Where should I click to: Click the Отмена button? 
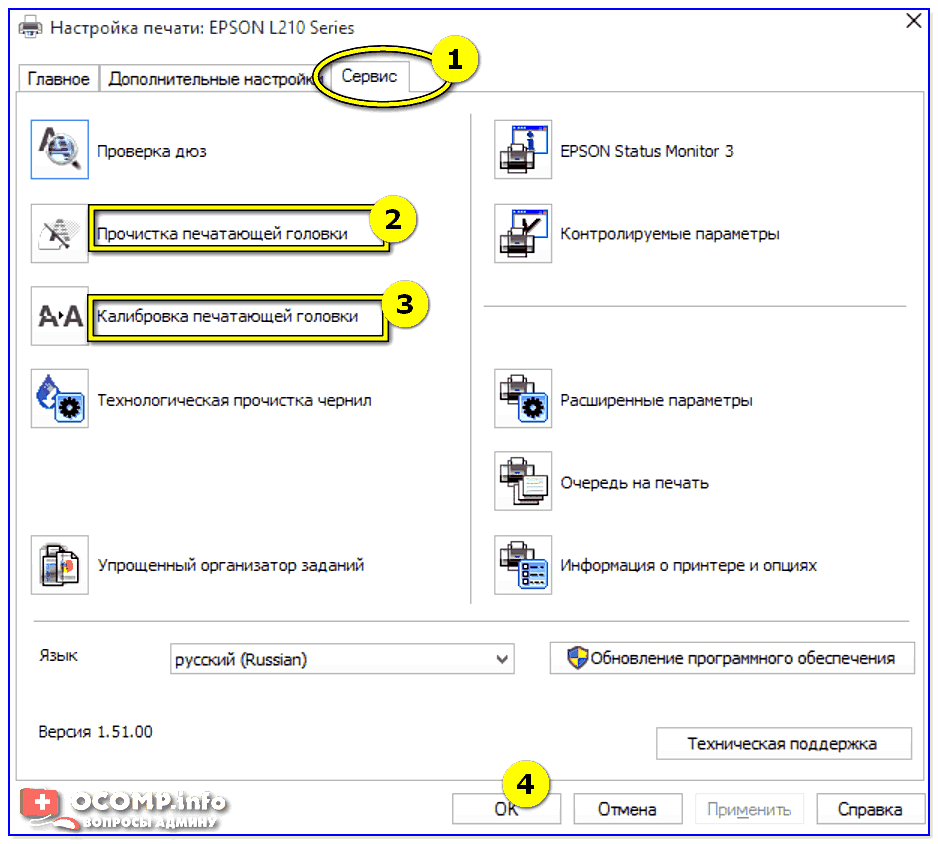pos(628,809)
